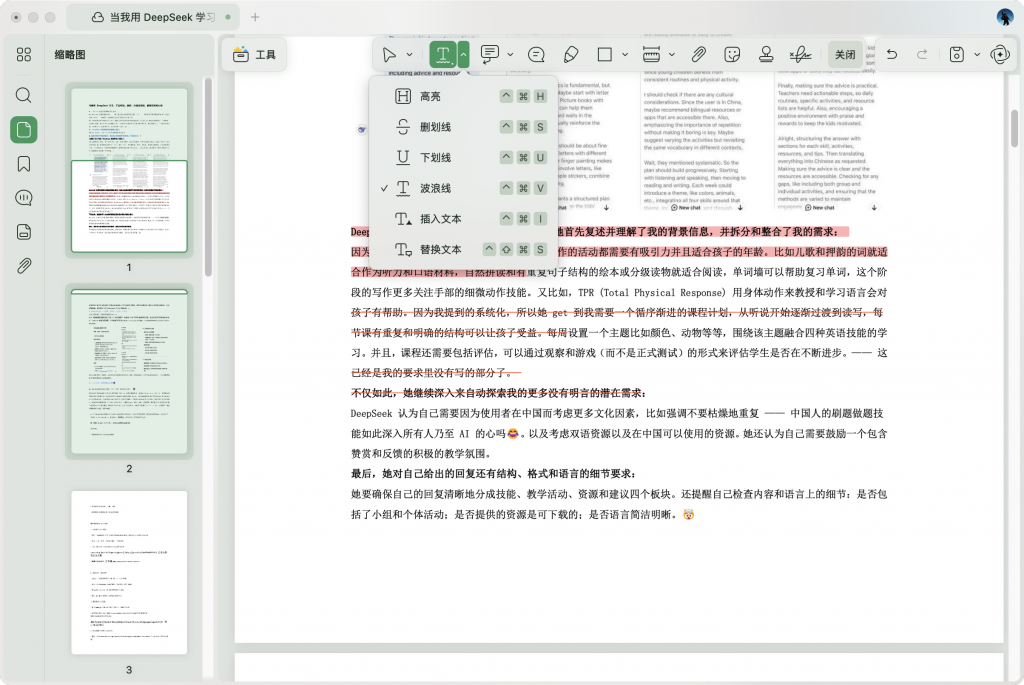Expand the shape tool dropdown
This screenshot has width=1024, height=685.
[625, 55]
